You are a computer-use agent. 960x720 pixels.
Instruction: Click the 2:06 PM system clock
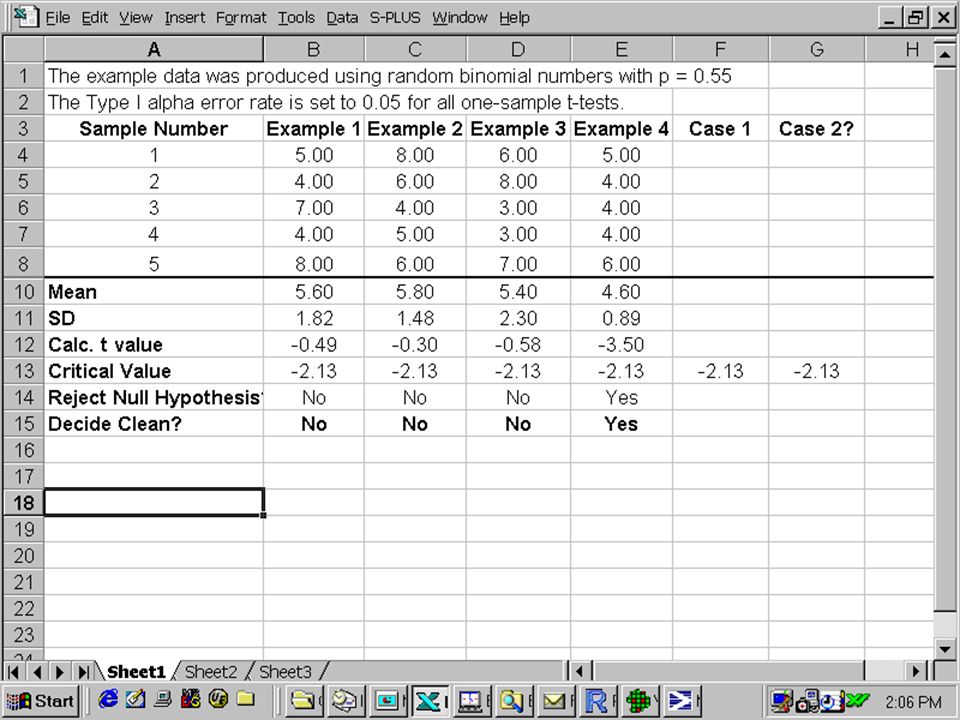point(913,702)
